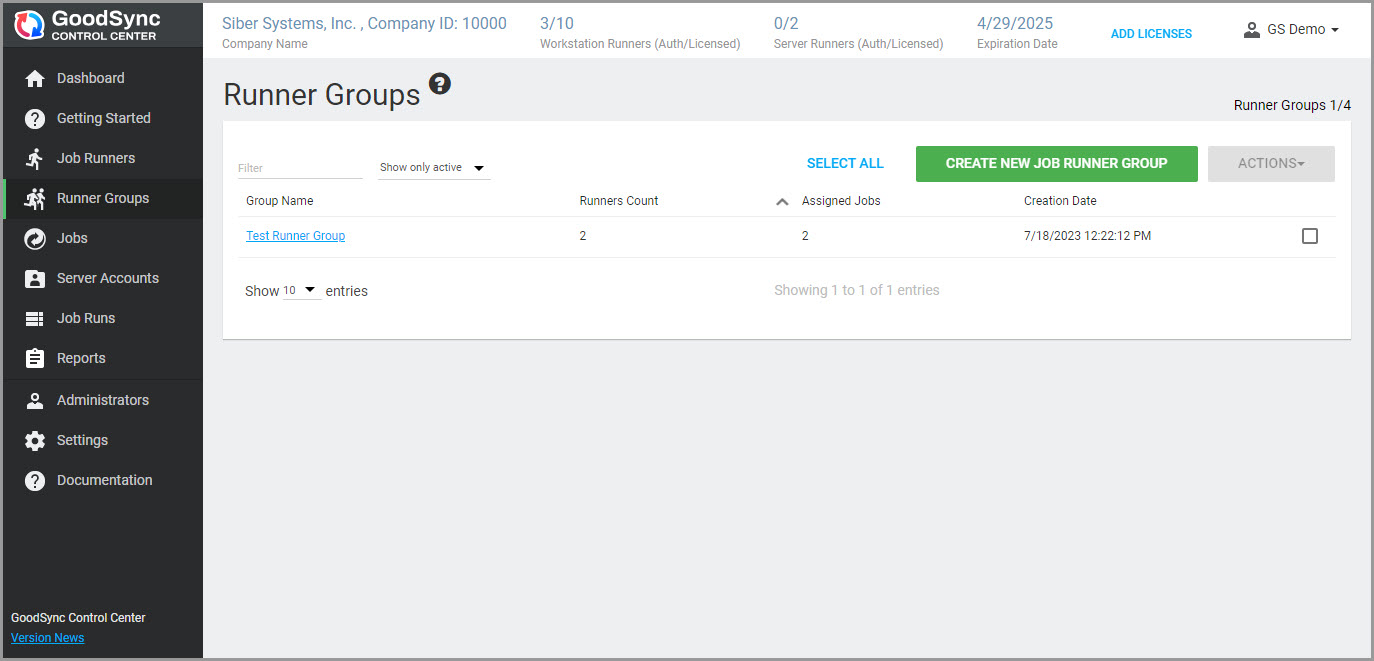Change the entries-per-page dropdown showing 10
1374x661 pixels.
[x=301, y=291]
